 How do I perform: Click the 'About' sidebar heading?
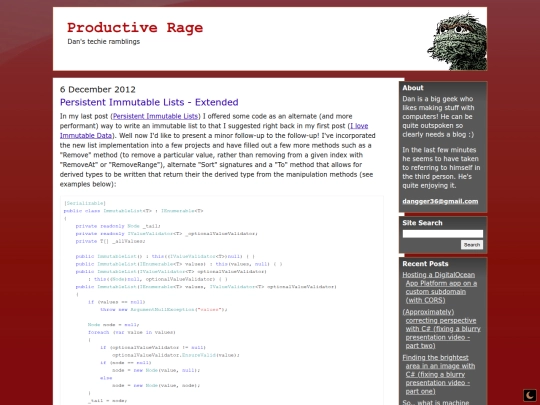(x=413, y=88)
